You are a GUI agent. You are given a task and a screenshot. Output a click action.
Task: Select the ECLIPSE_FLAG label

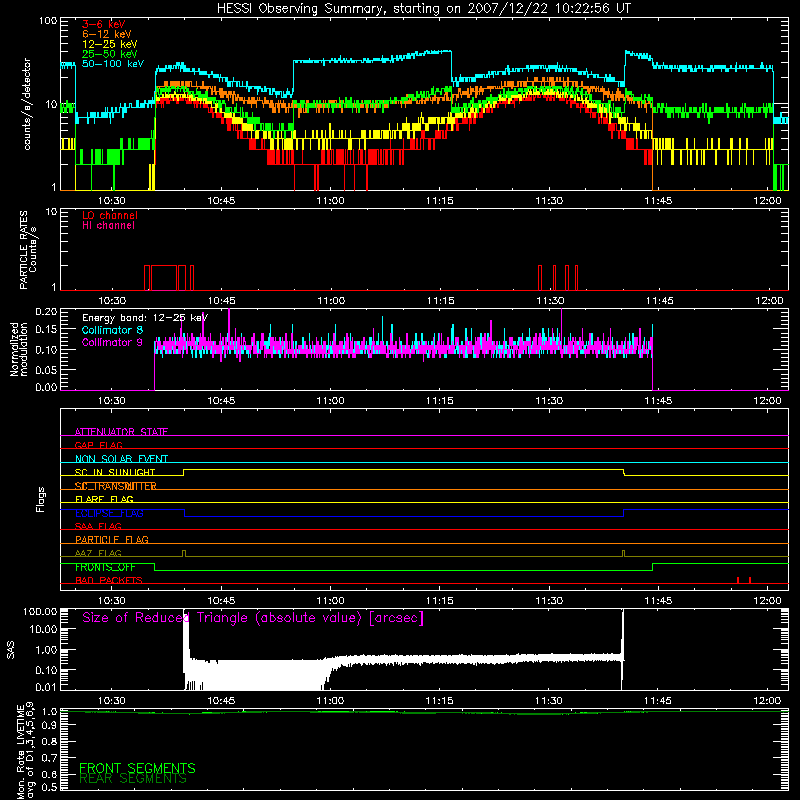109,513
